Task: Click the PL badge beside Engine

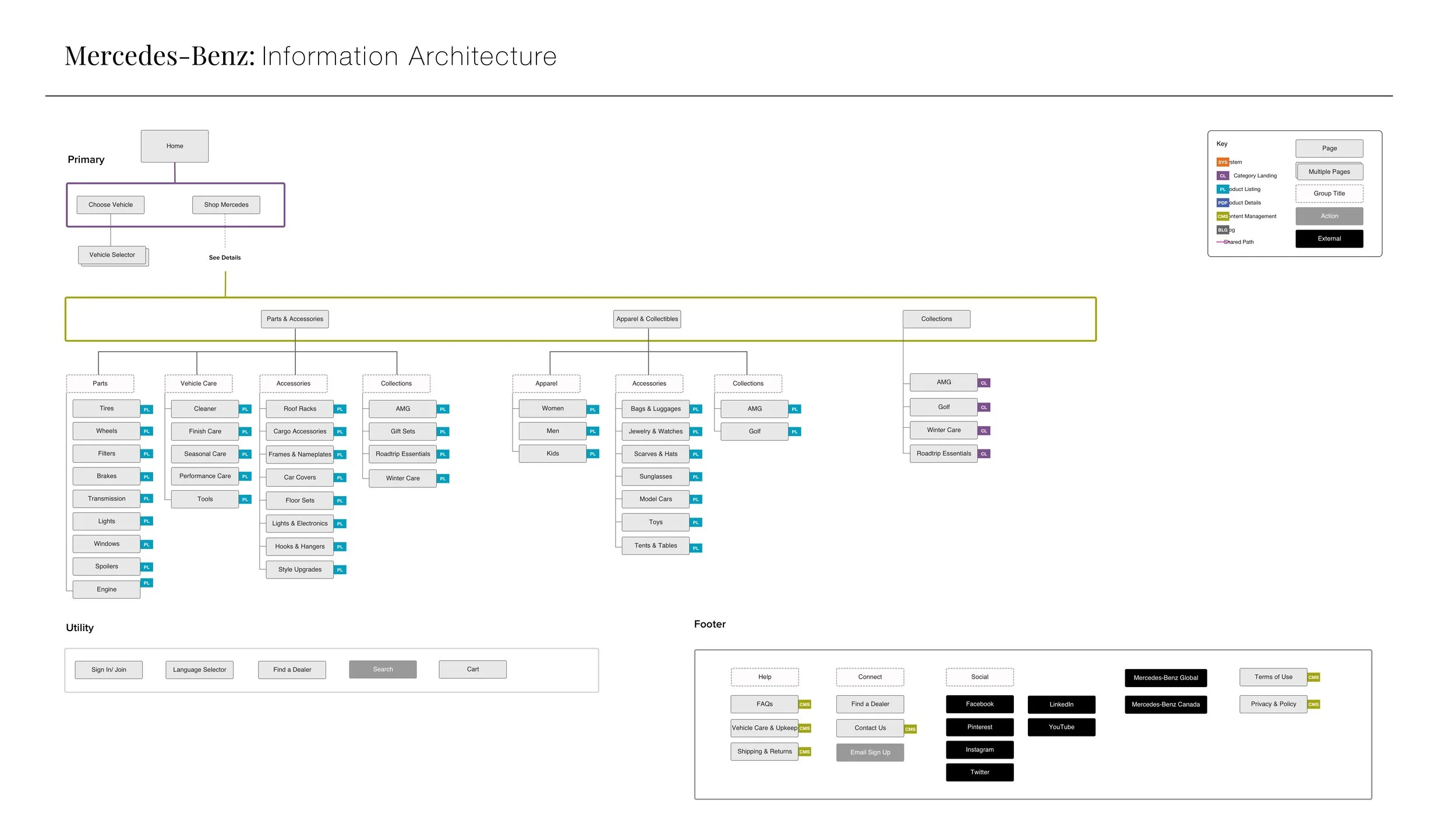Action: [x=147, y=583]
